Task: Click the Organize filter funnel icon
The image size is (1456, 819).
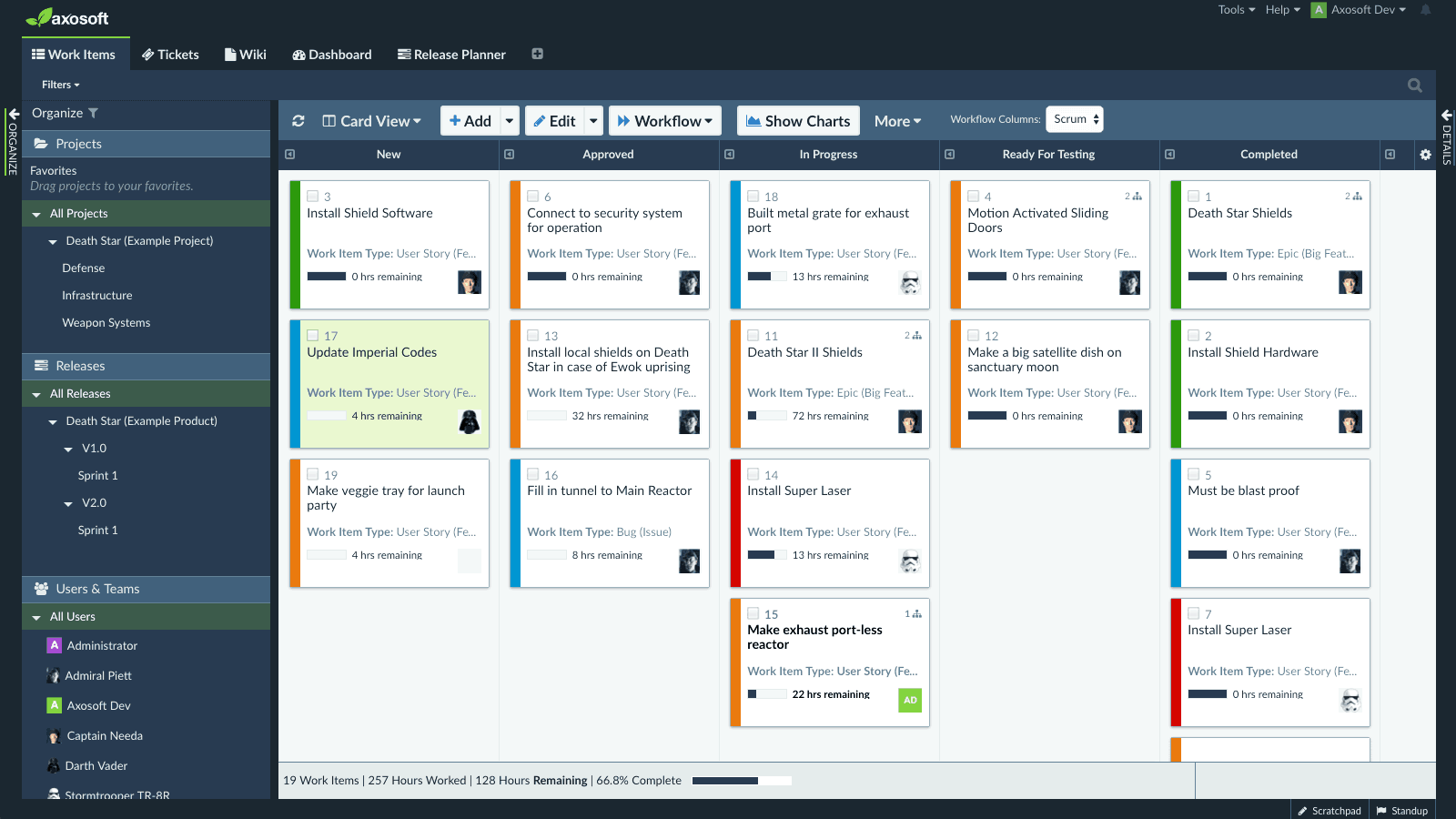Action: tap(93, 113)
